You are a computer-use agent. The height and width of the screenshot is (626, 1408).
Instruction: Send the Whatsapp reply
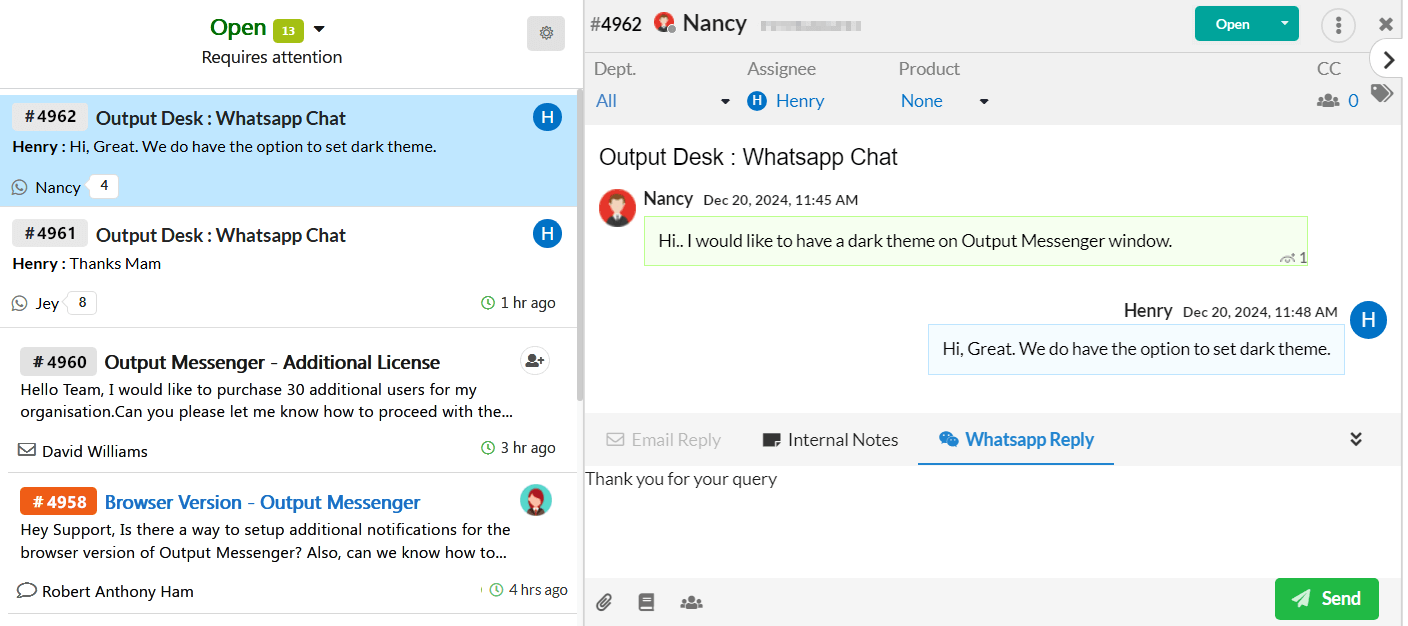[1327, 599]
